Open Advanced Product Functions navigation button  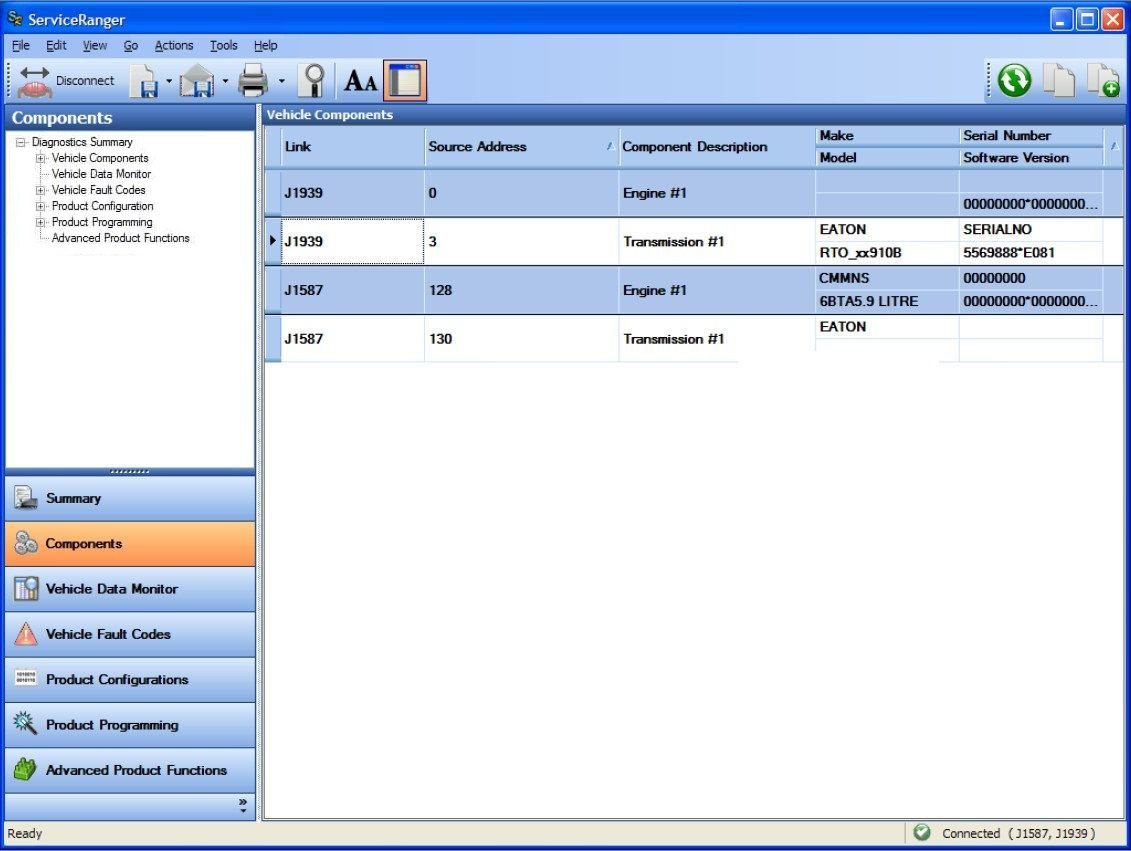tap(130, 770)
